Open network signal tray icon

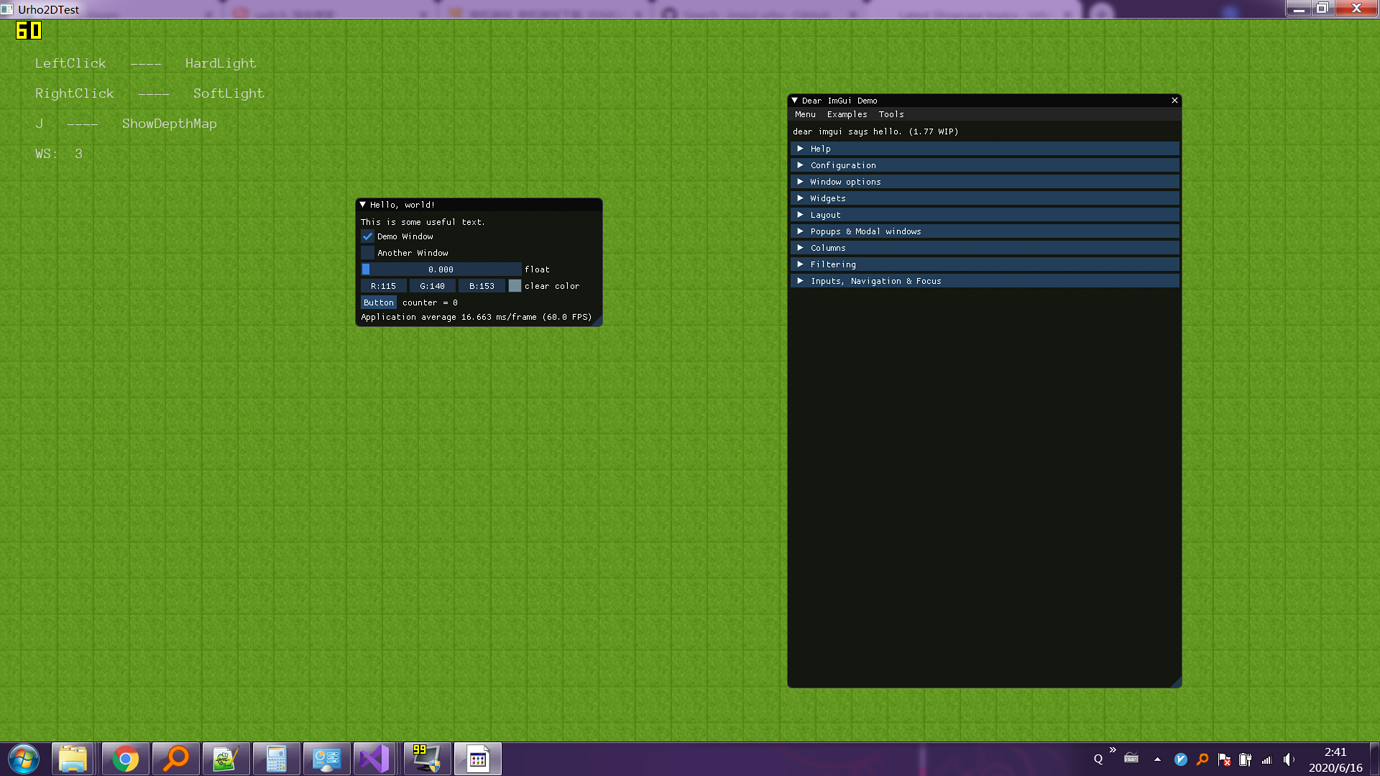click(x=1267, y=760)
